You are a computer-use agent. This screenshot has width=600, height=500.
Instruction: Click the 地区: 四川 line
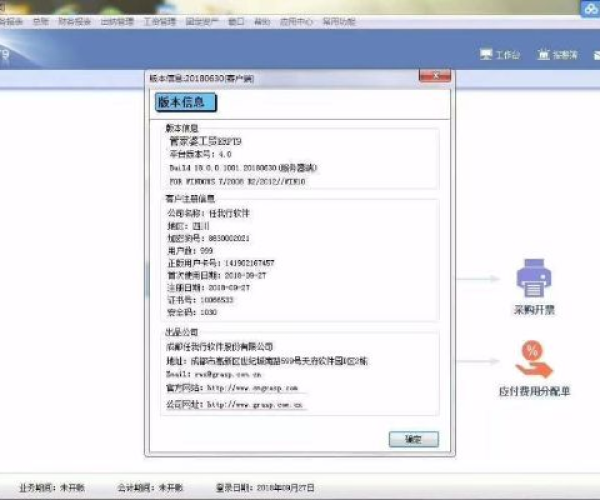[x=188, y=226]
